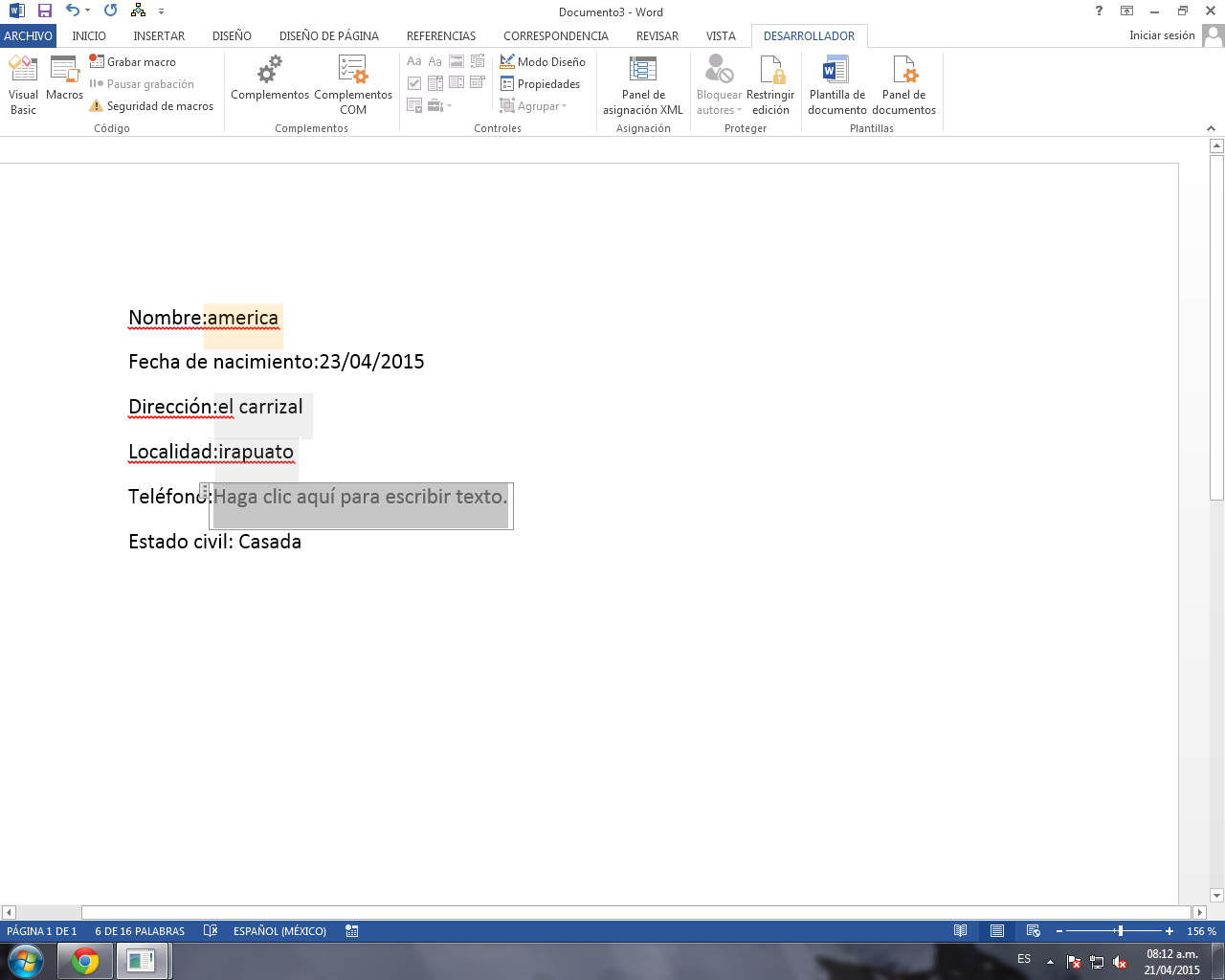Screen dimensions: 1225x980
Task: Open the Customize Quick Access Toolbar dropdown
Action: coord(161,11)
